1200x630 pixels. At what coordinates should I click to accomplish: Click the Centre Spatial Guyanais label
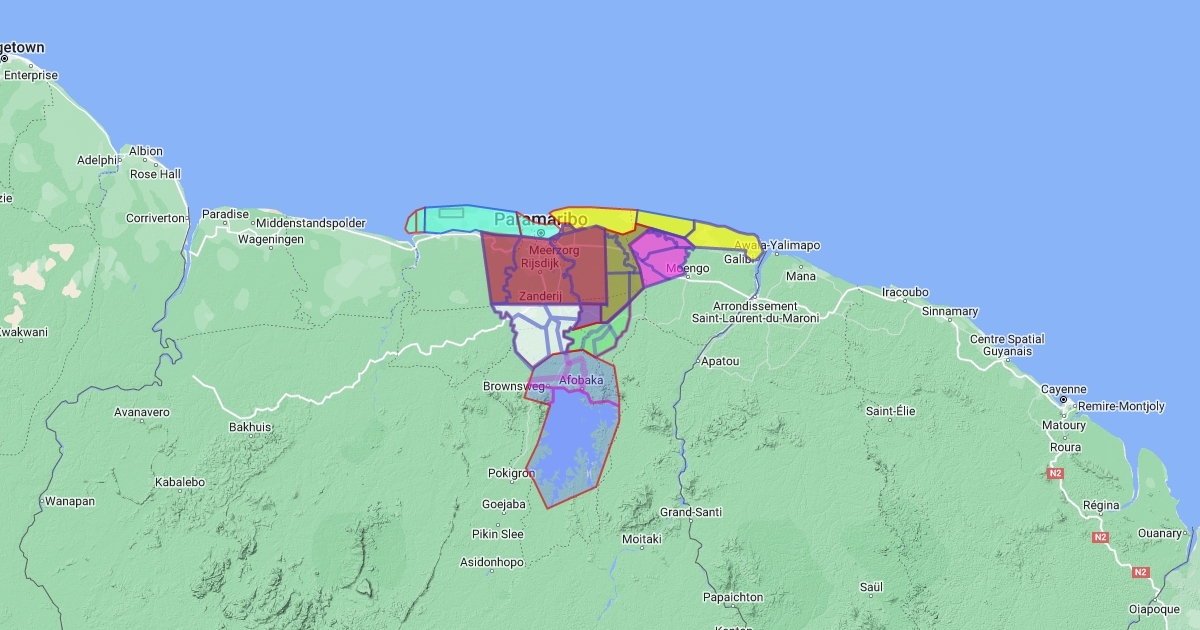tap(1007, 345)
